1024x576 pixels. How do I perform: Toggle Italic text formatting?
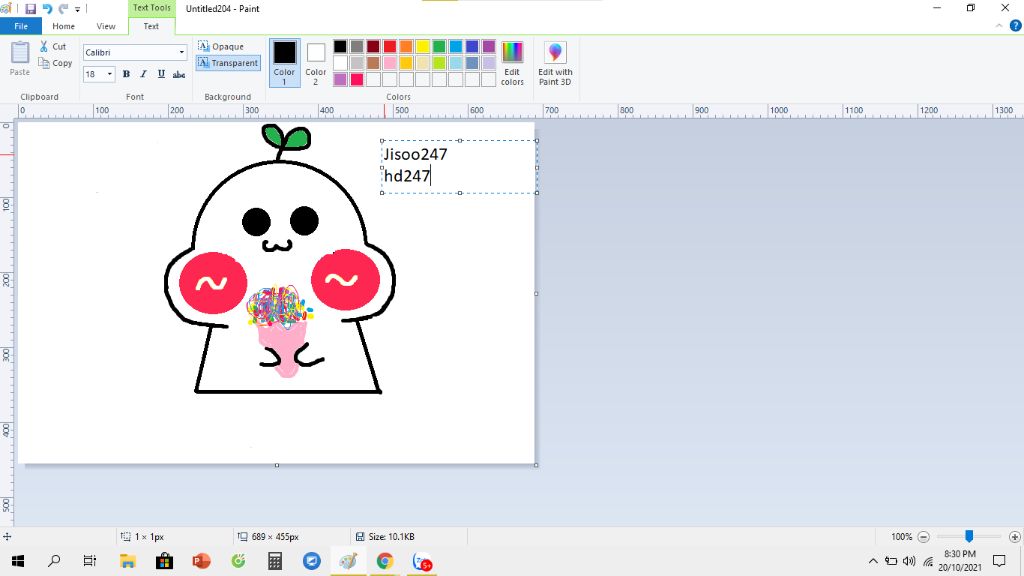point(144,74)
